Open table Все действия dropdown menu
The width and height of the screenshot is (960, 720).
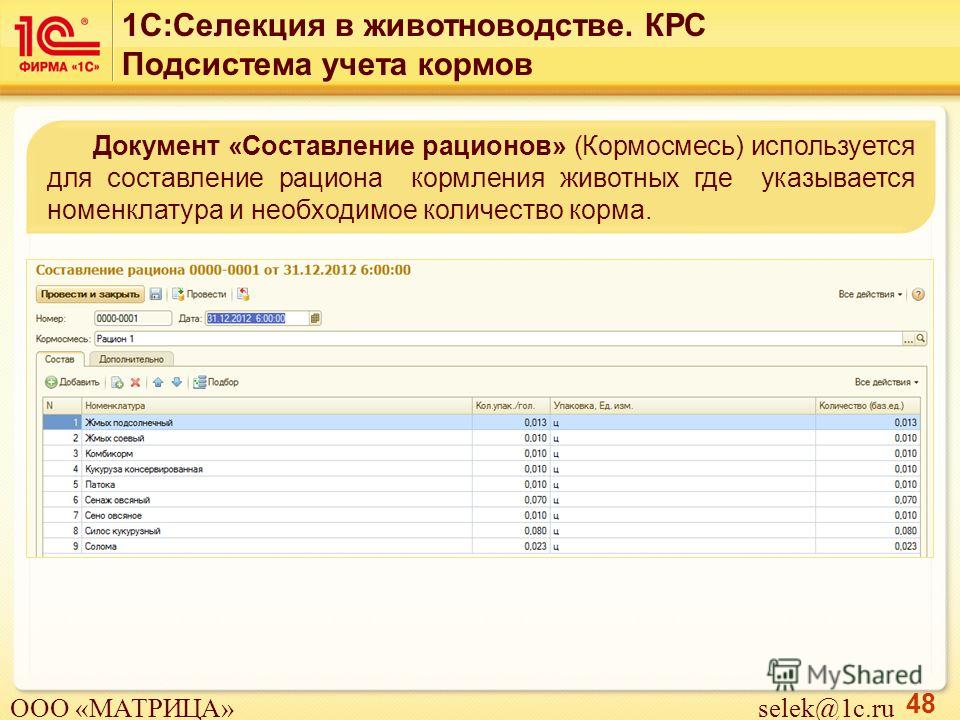pos(887,382)
